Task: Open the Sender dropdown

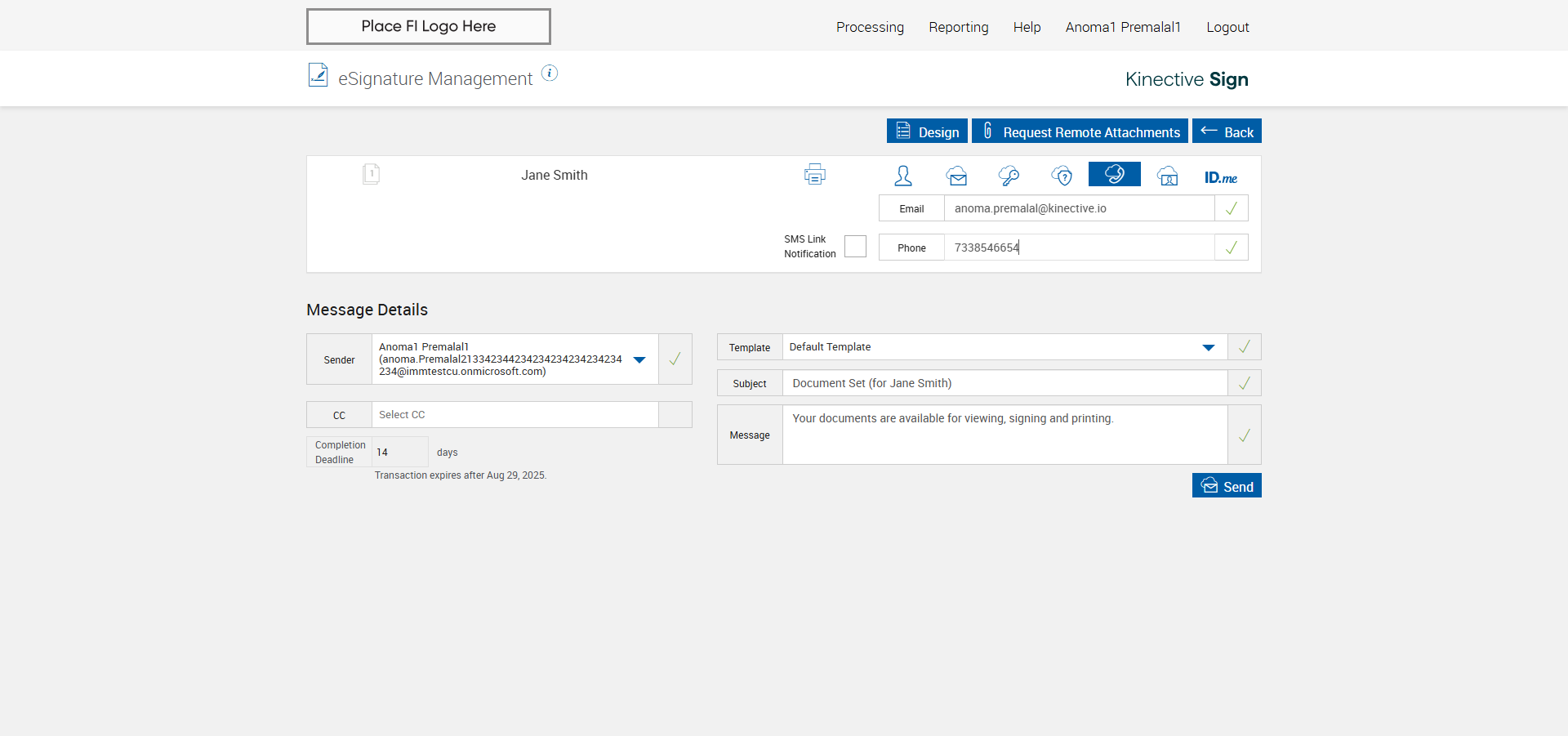Action: [x=639, y=359]
